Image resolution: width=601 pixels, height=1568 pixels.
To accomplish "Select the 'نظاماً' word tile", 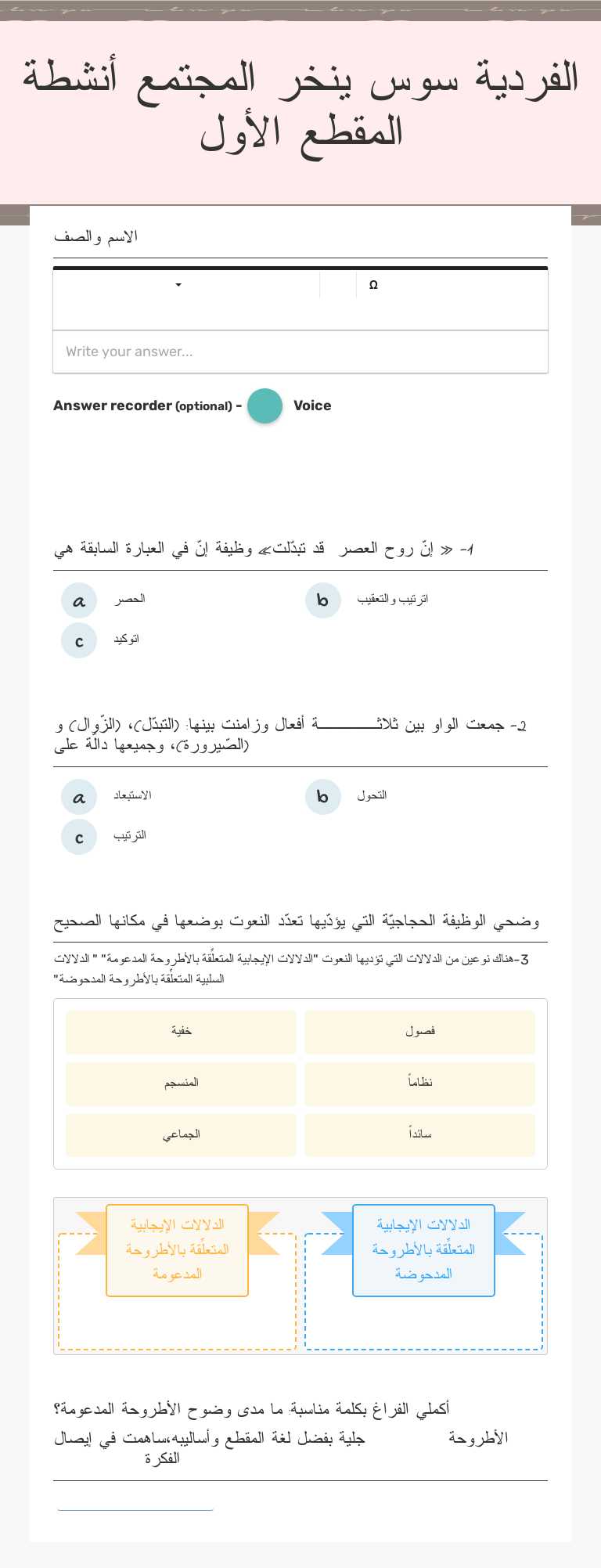I will [x=419, y=1083].
